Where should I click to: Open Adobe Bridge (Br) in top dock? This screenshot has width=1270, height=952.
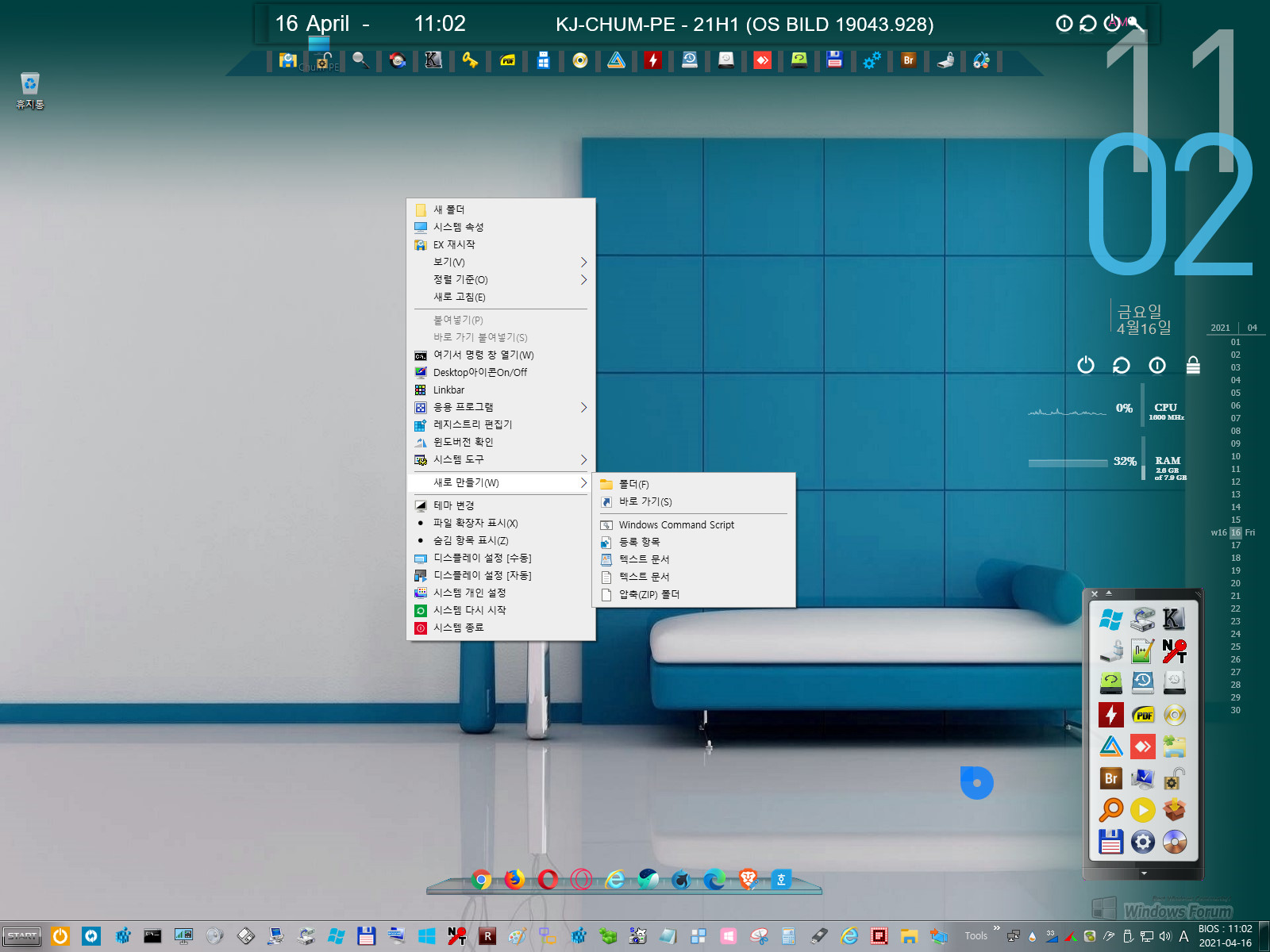coord(909,60)
